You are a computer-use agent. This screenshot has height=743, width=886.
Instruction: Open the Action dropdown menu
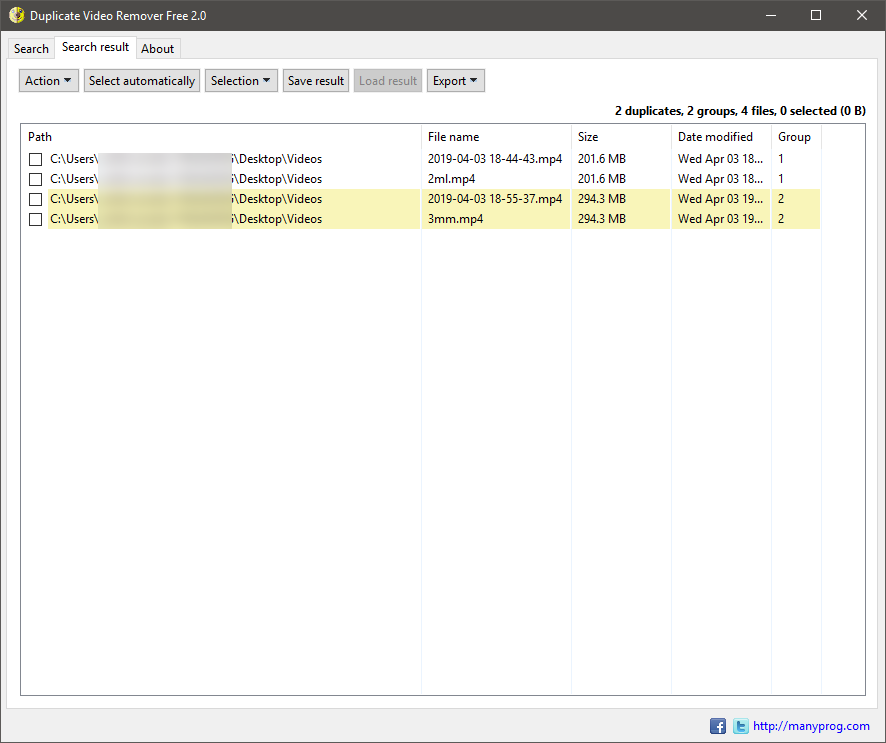[49, 81]
